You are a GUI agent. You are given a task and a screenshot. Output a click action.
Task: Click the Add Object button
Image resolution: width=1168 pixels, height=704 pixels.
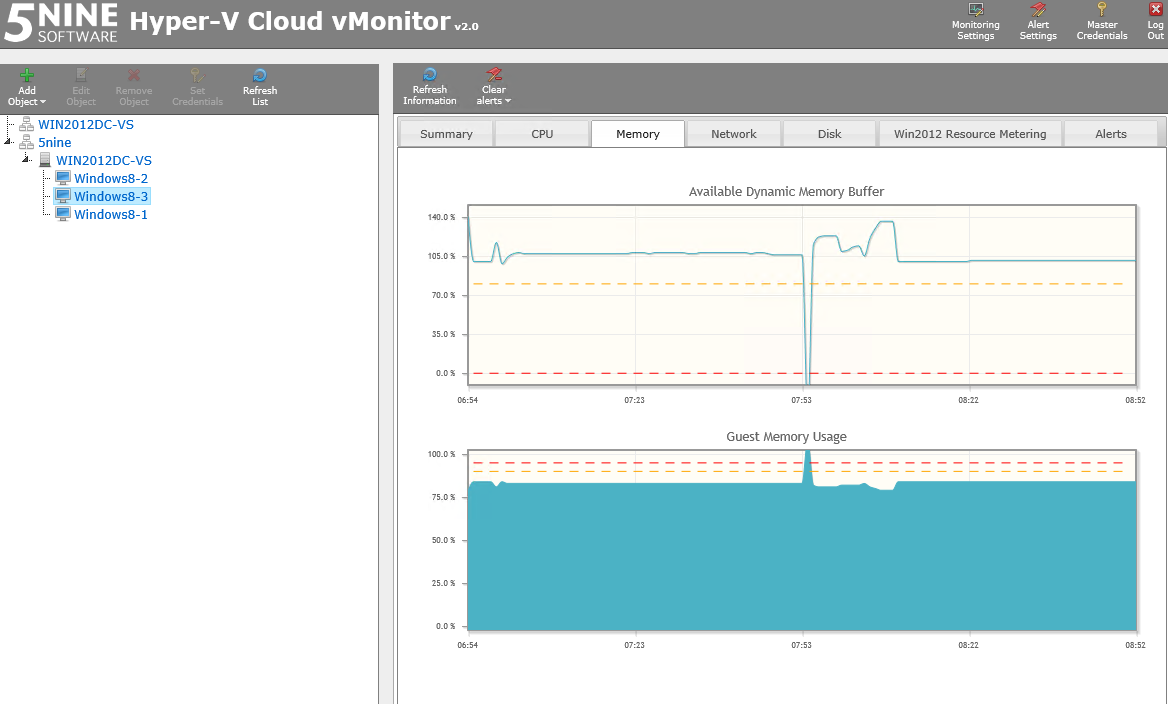coord(27,87)
